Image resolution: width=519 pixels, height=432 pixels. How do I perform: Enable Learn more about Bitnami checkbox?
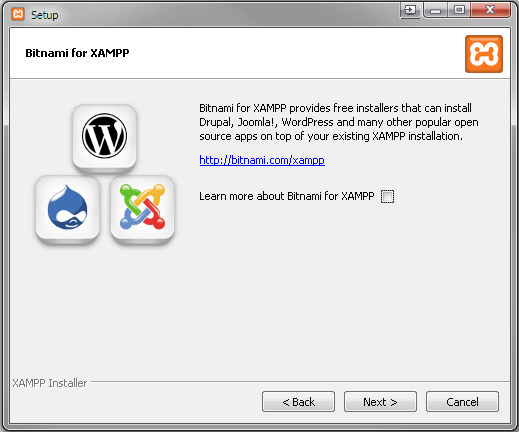click(387, 196)
